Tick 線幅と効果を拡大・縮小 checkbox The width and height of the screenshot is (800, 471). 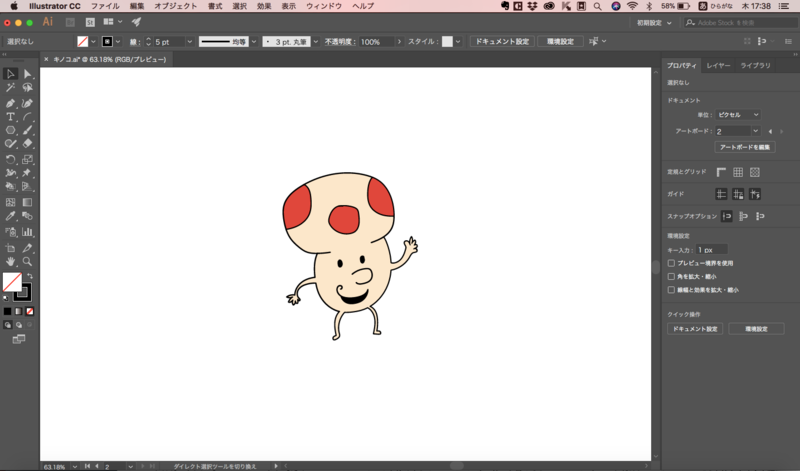(x=671, y=290)
